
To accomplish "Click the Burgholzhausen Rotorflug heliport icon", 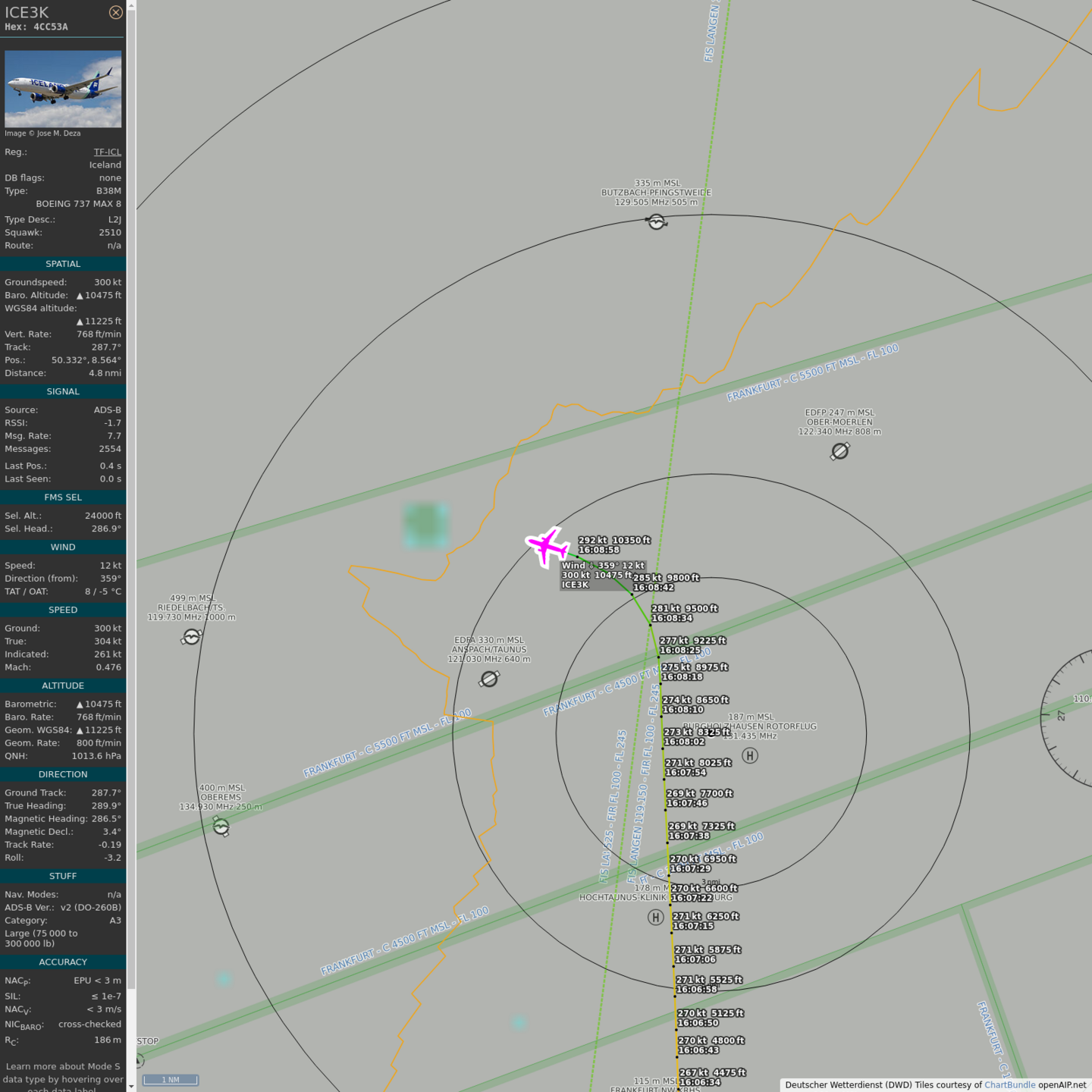I will click(x=750, y=755).
